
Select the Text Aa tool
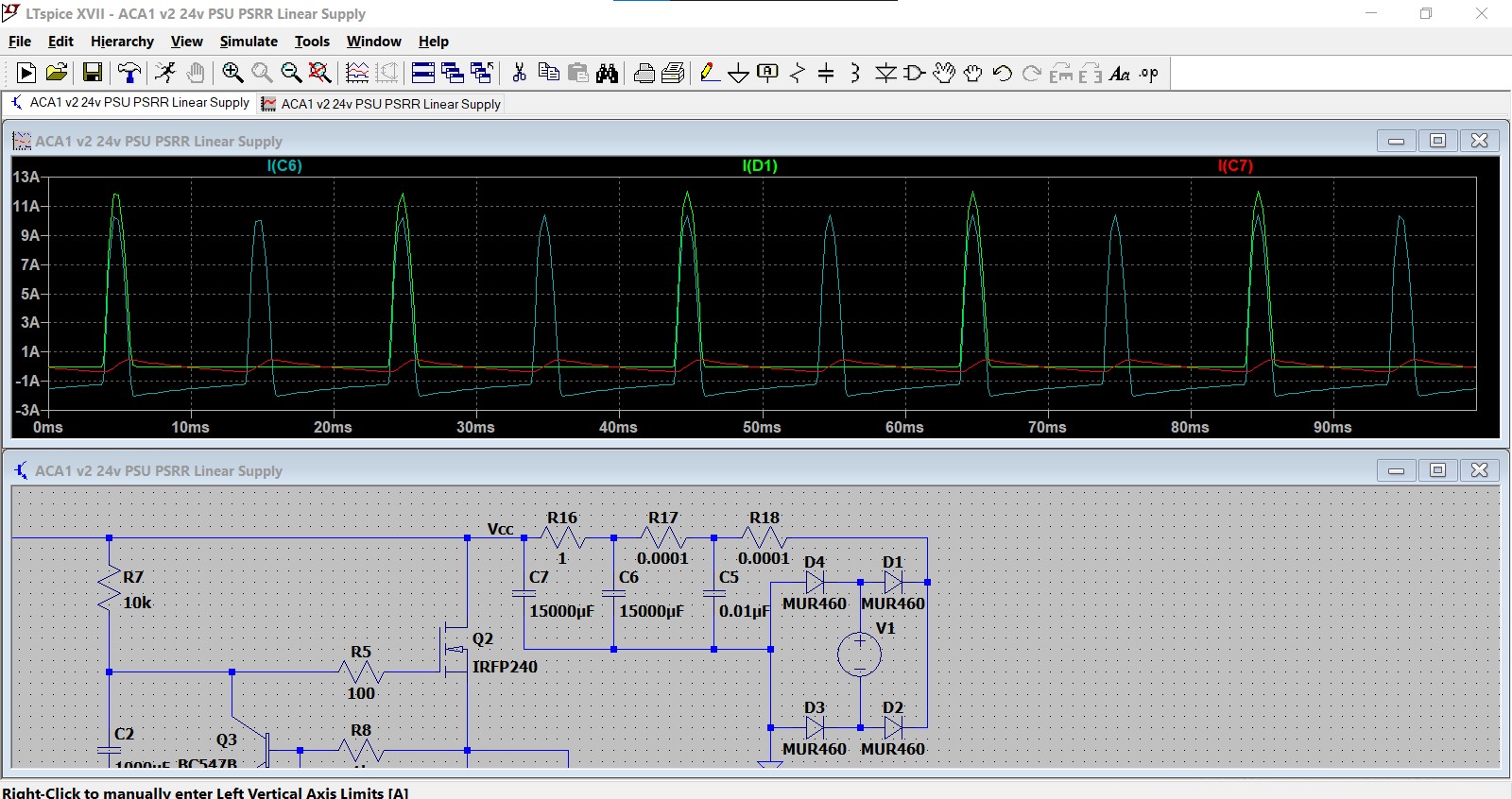pyautogui.click(x=1120, y=73)
